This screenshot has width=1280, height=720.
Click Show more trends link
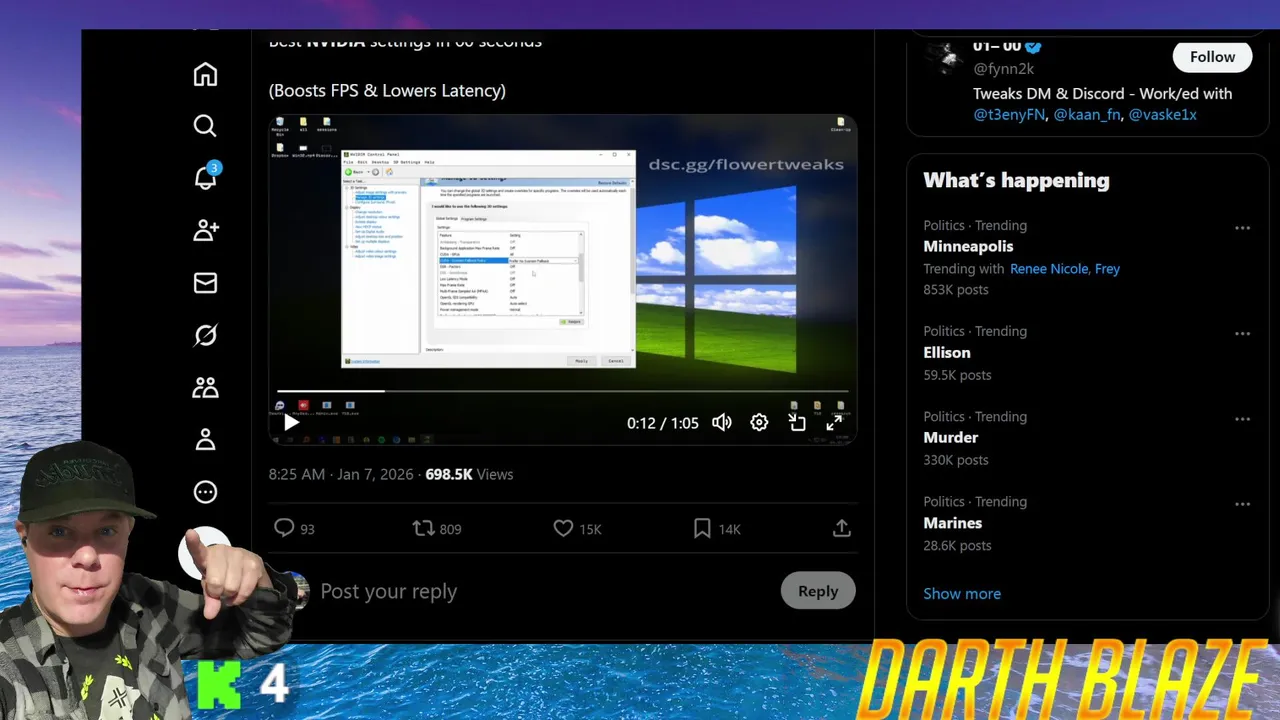(962, 593)
